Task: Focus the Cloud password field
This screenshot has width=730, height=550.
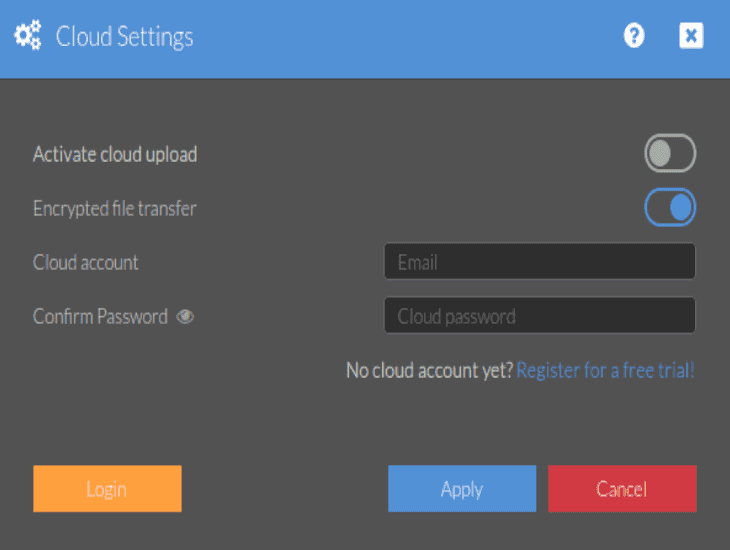Action: pos(539,316)
